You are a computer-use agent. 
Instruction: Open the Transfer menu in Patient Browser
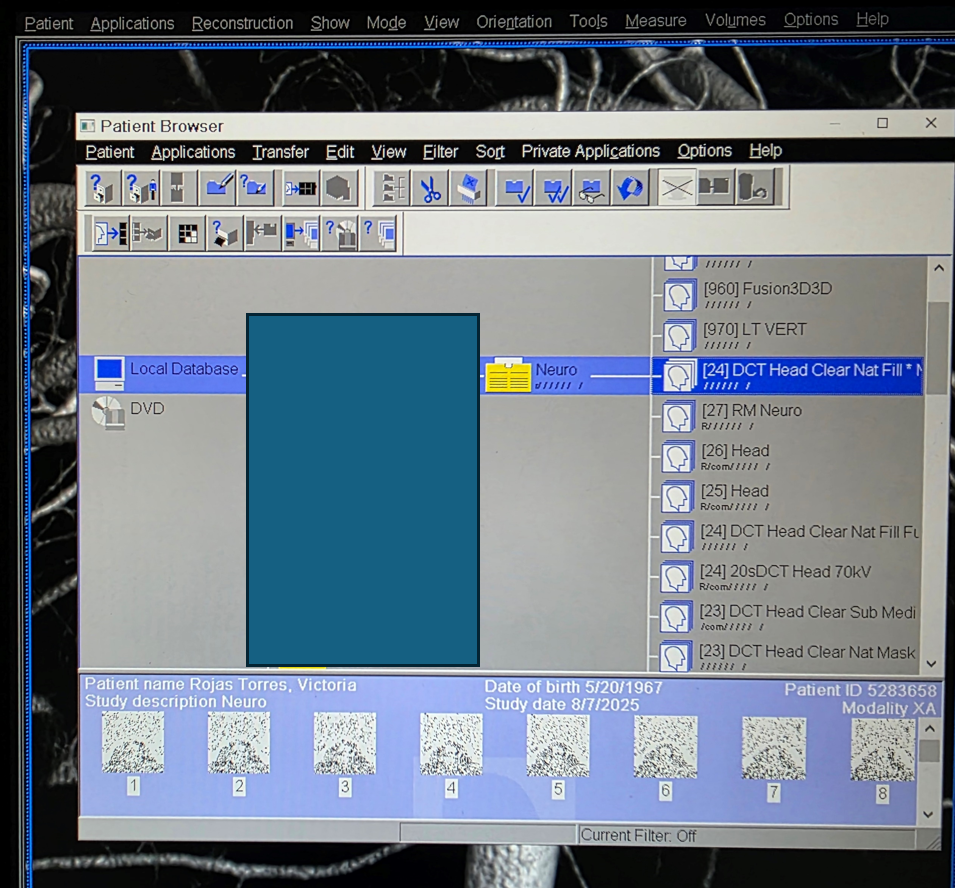pyautogui.click(x=280, y=152)
